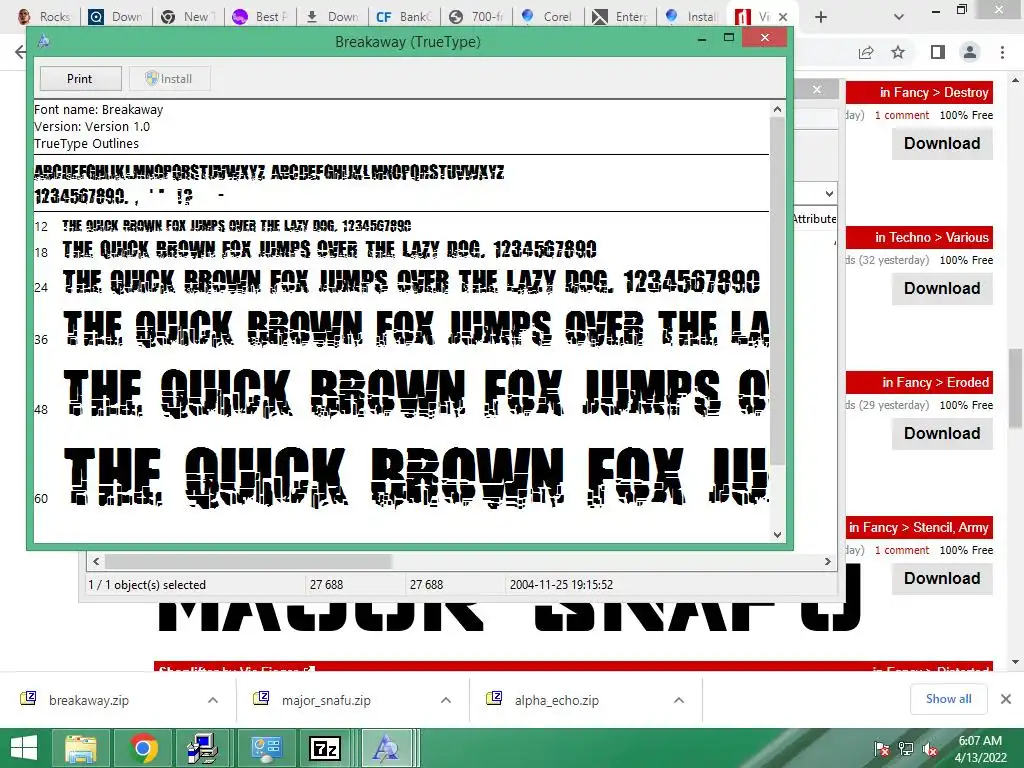Screen dimensions: 1024x768
Task: Open 1 comment link under Fancy > Destroy
Action: pyautogui.click(x=902, y=116)
